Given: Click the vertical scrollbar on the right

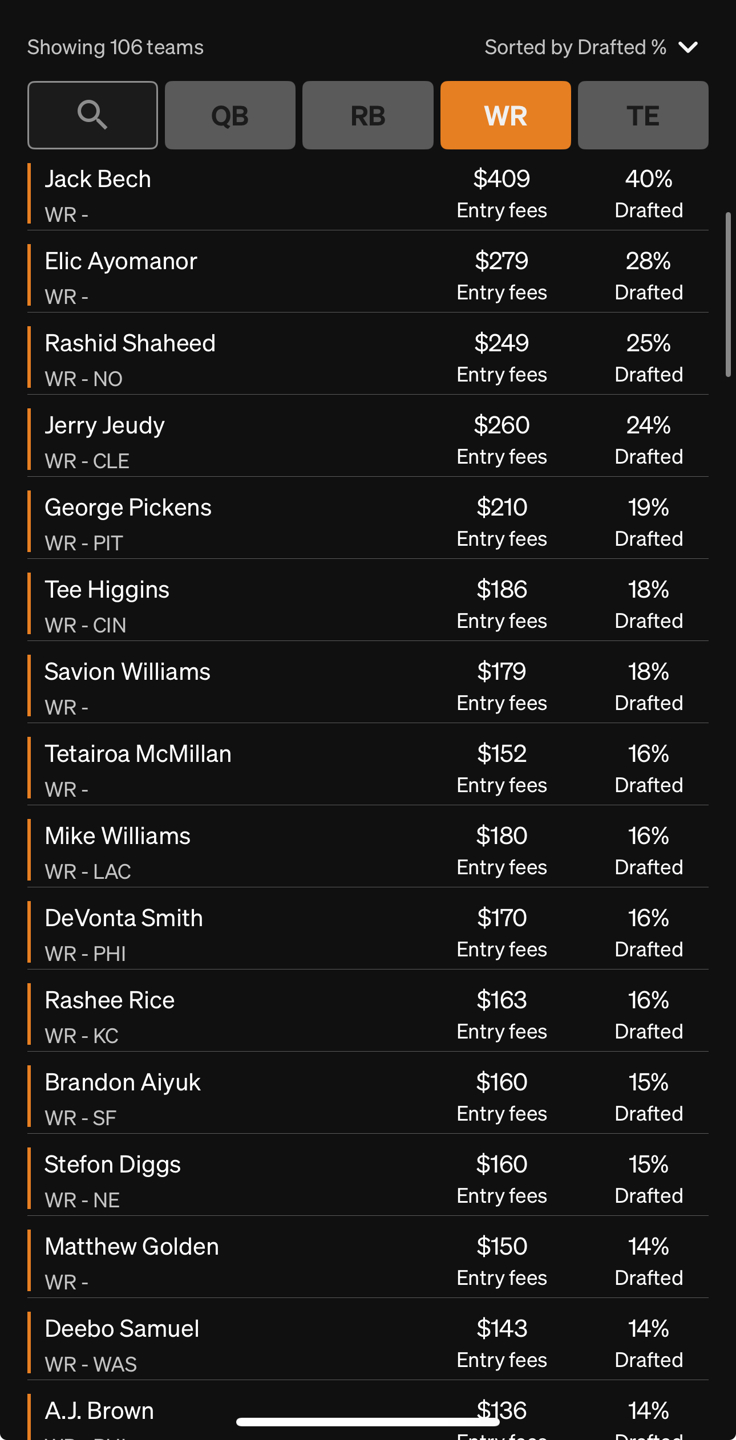Looking at the screenshot, I should click(728, 294).
